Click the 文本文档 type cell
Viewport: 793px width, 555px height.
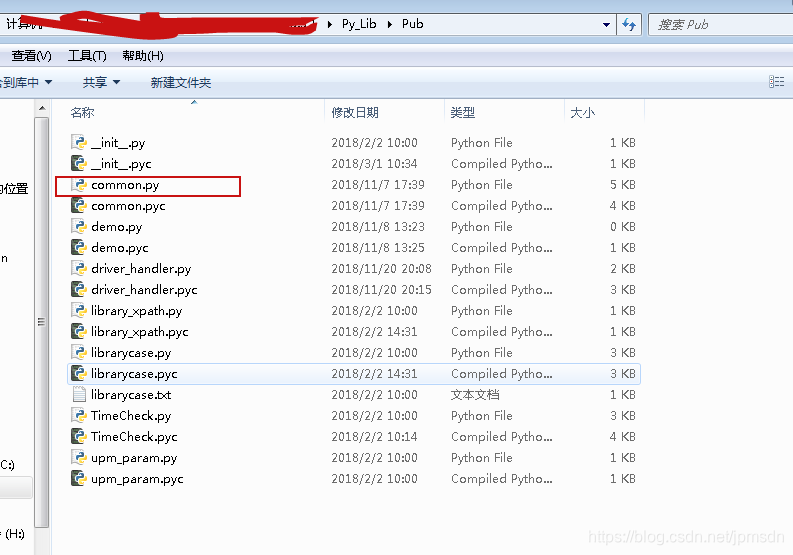coord(475,395)
